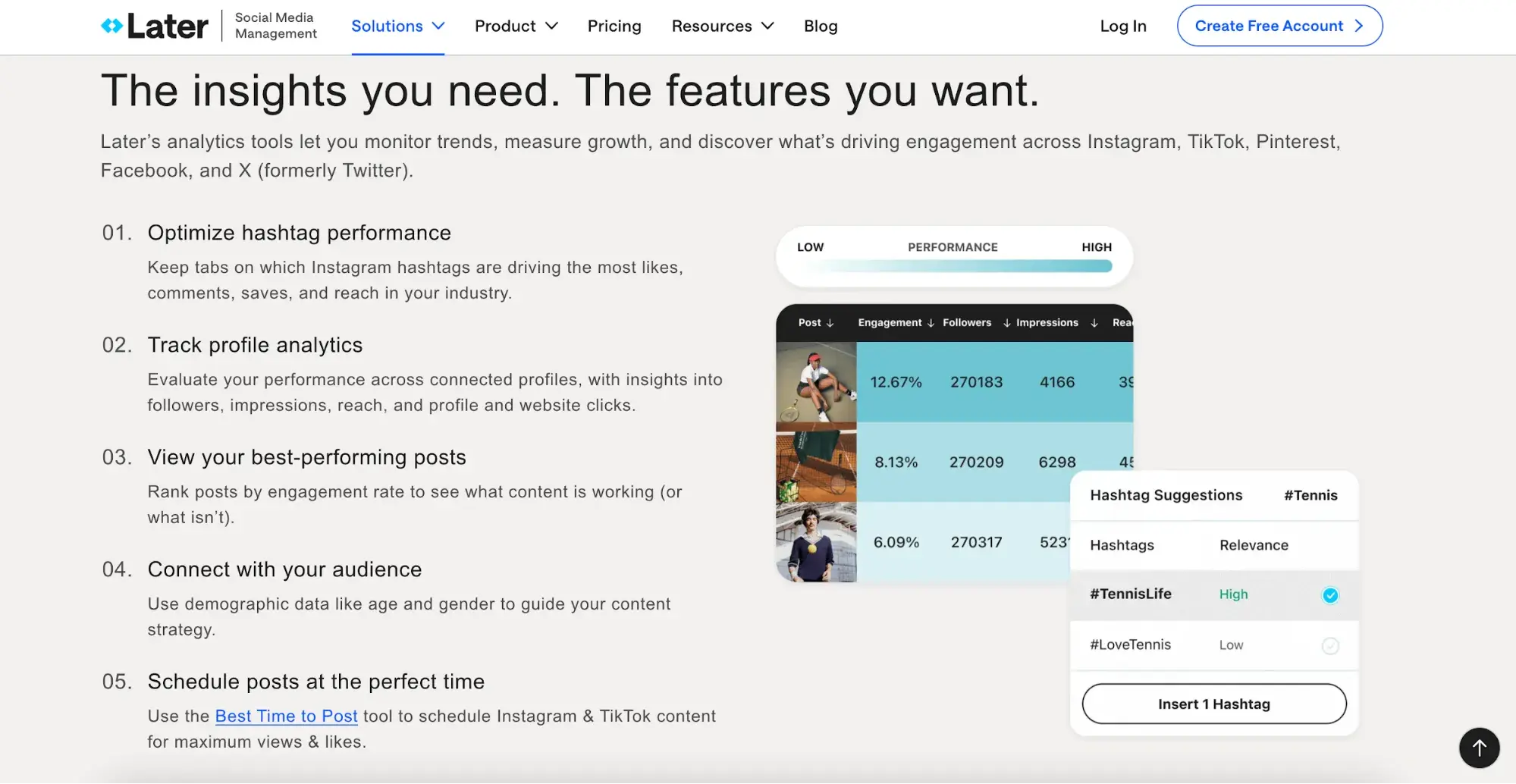Click the performance gradient bar
Screen dimensions: 1516x784
[954, 266]
